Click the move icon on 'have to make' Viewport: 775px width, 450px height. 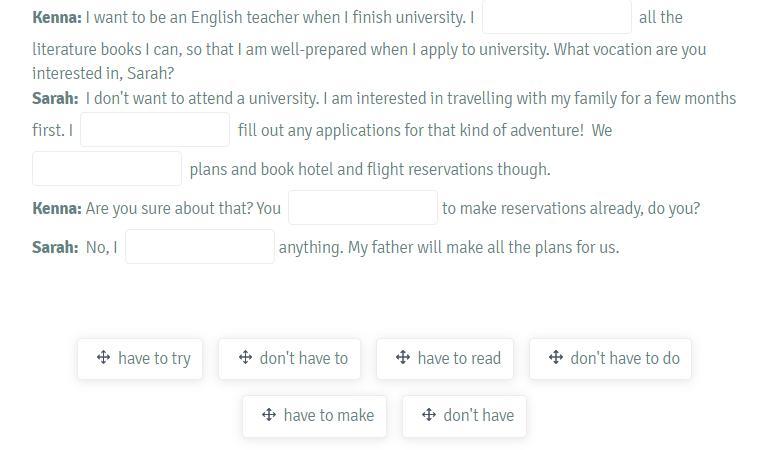pyautogui.click(x=269, y=414)
